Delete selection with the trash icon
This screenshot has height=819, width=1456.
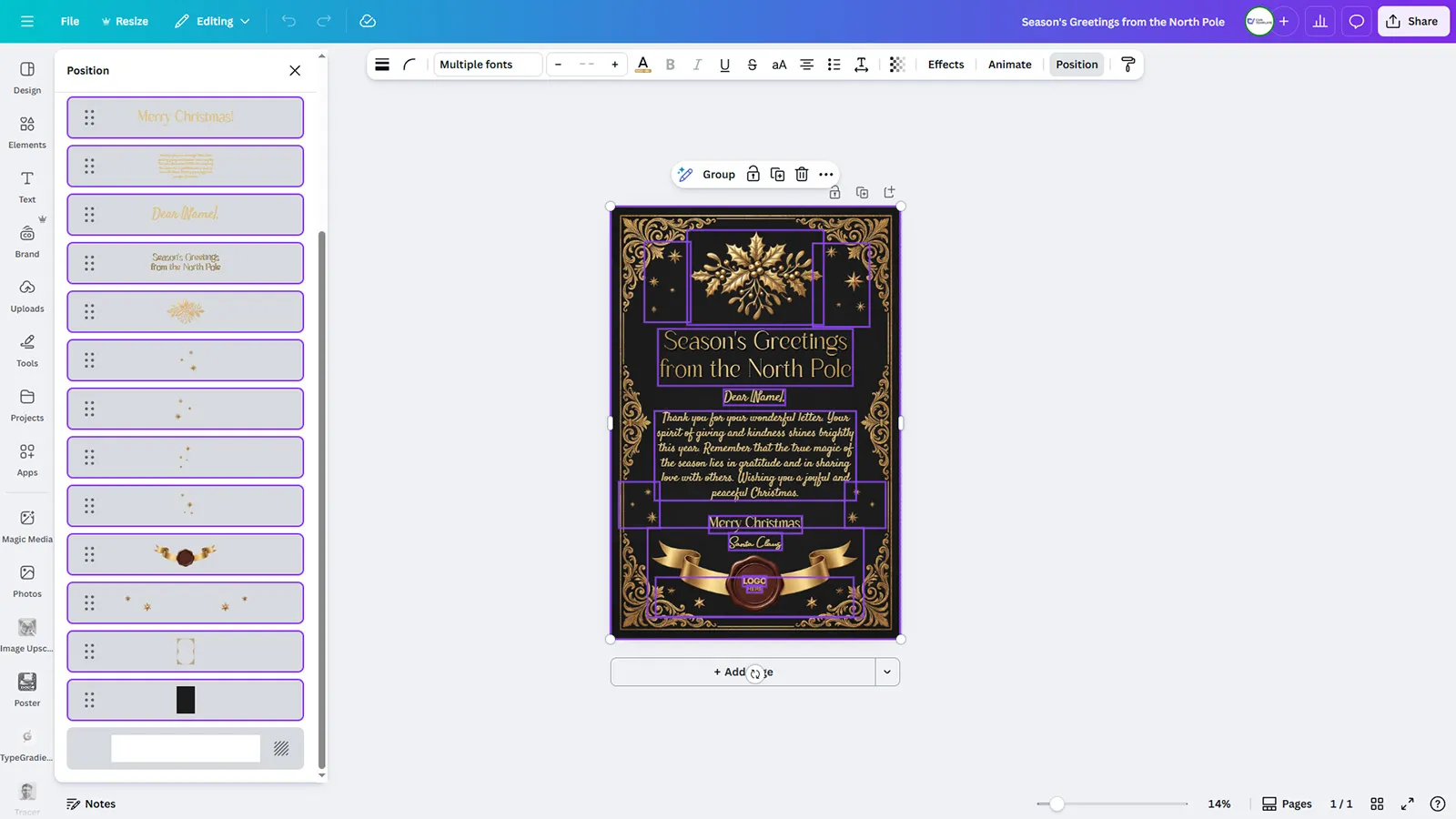point(802,175)
